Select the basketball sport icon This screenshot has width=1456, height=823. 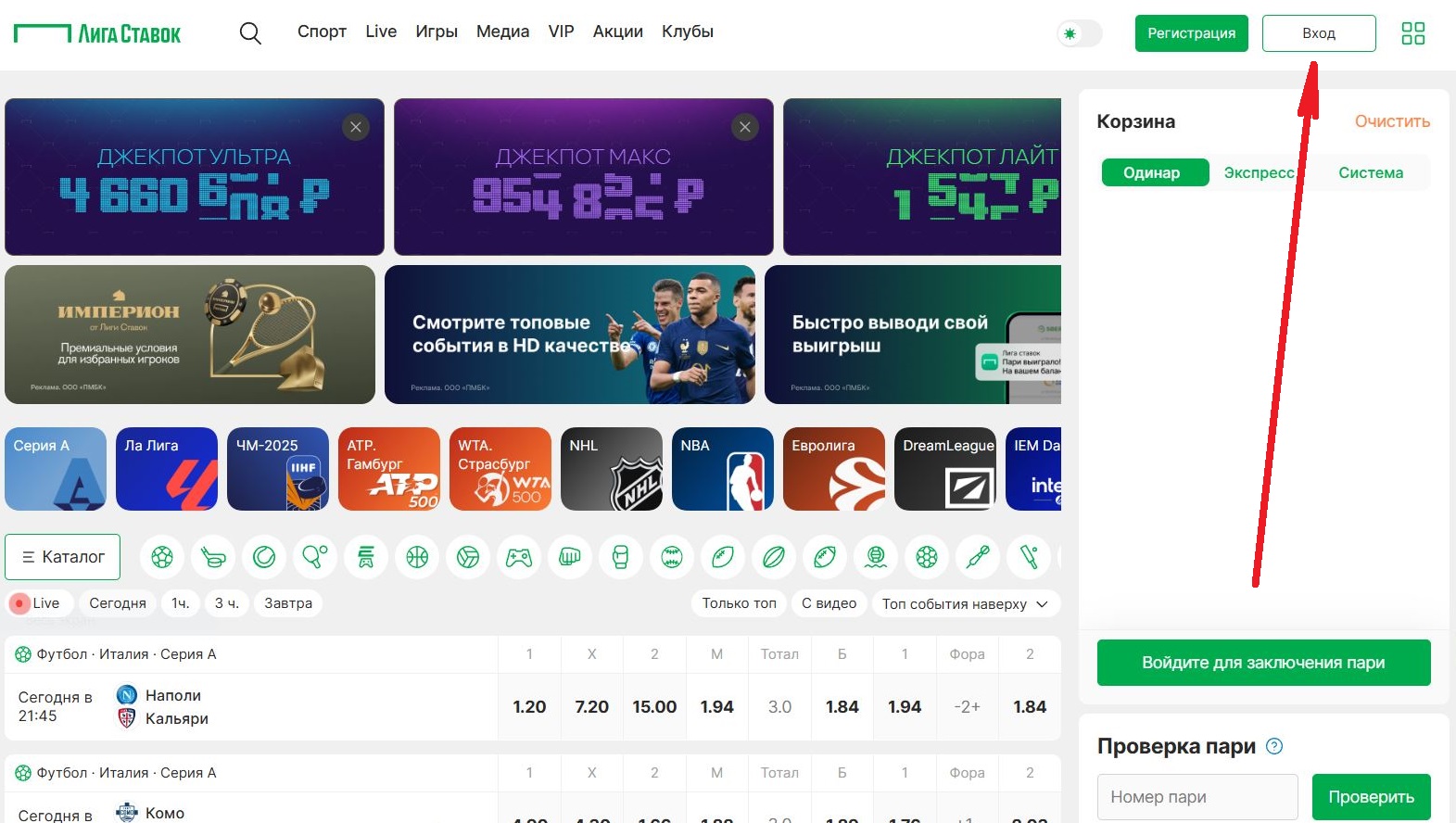tap(417, 557)
